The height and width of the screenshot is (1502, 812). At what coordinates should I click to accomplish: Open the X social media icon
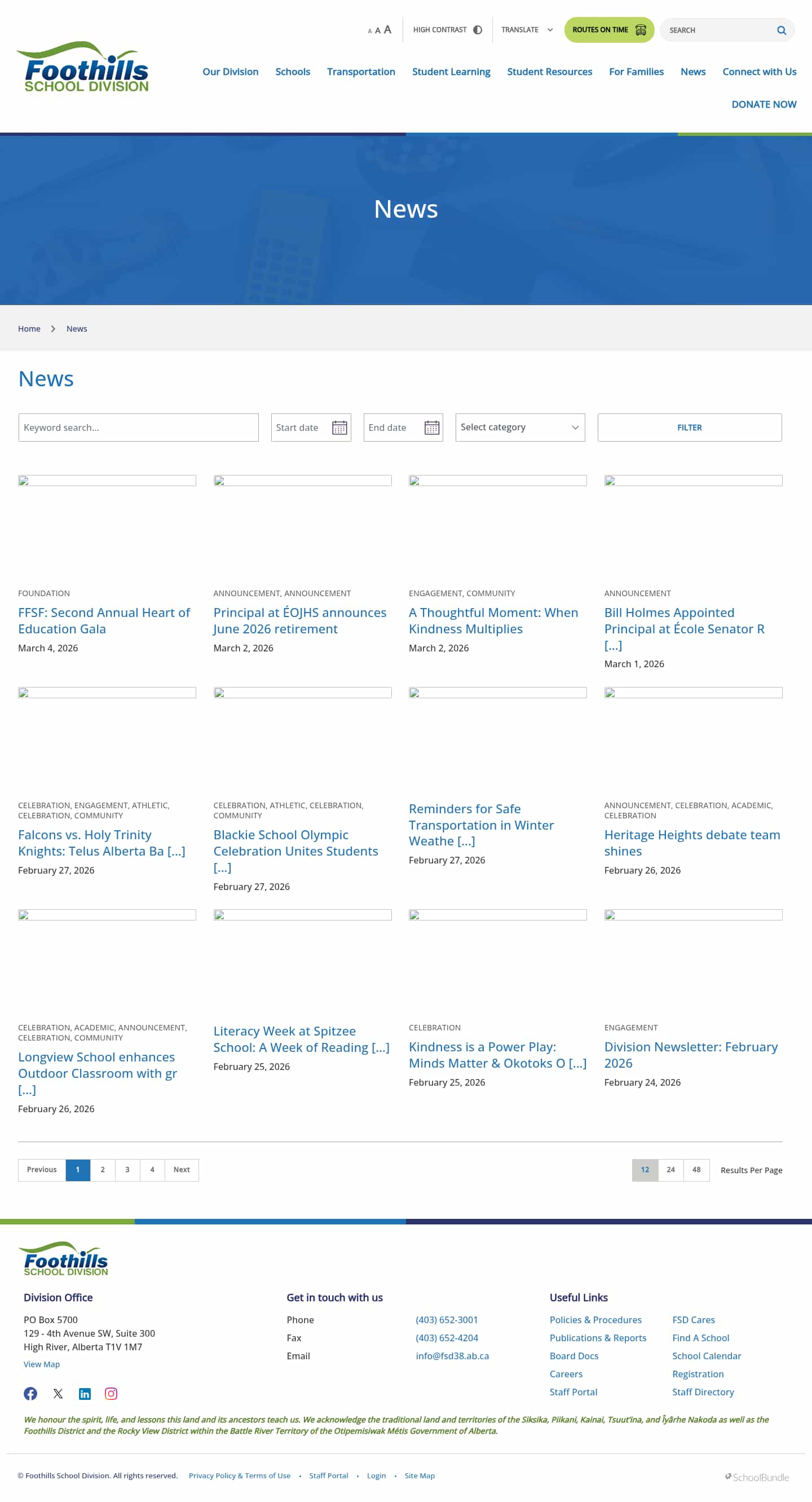[x=58, y=1394]
